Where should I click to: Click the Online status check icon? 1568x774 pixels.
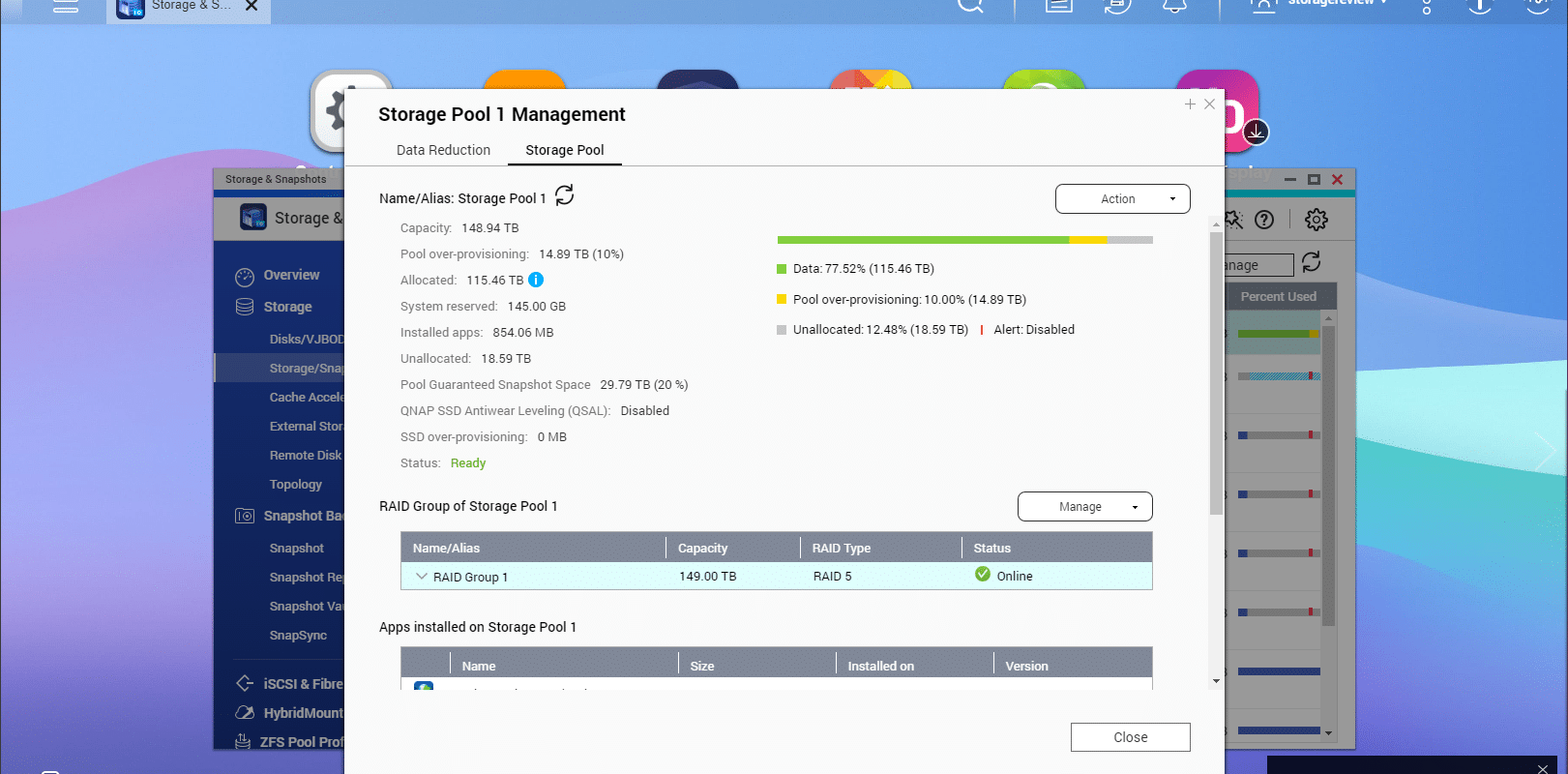tap(983, 574)
